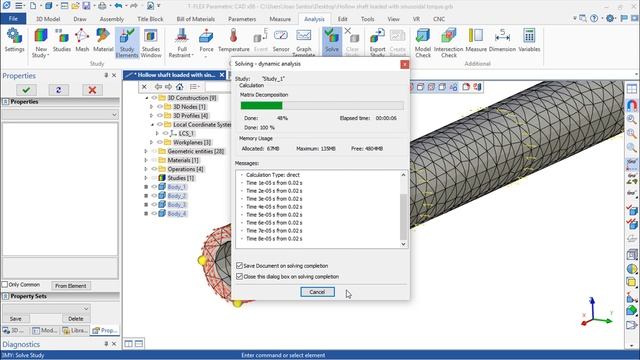This screenshot has width=640, height=360.
Task: Select the Temperature load tool
Action: click(x=233, y=40)
